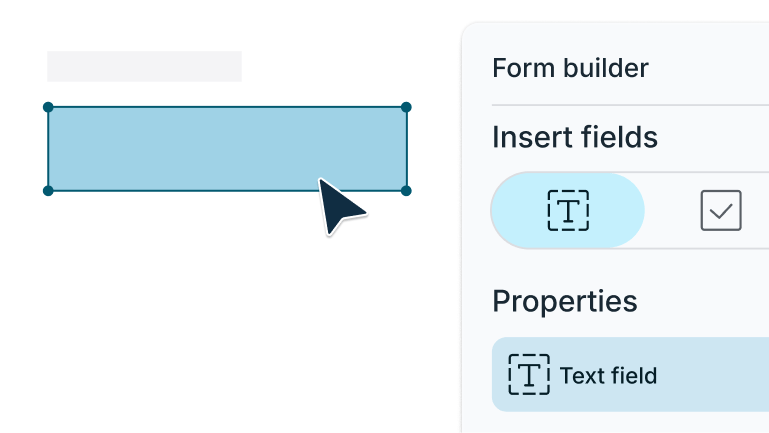Click the "Text field" label in Properties
The image size is (769, 433).
pyautogui.click(x=608, y=376)
